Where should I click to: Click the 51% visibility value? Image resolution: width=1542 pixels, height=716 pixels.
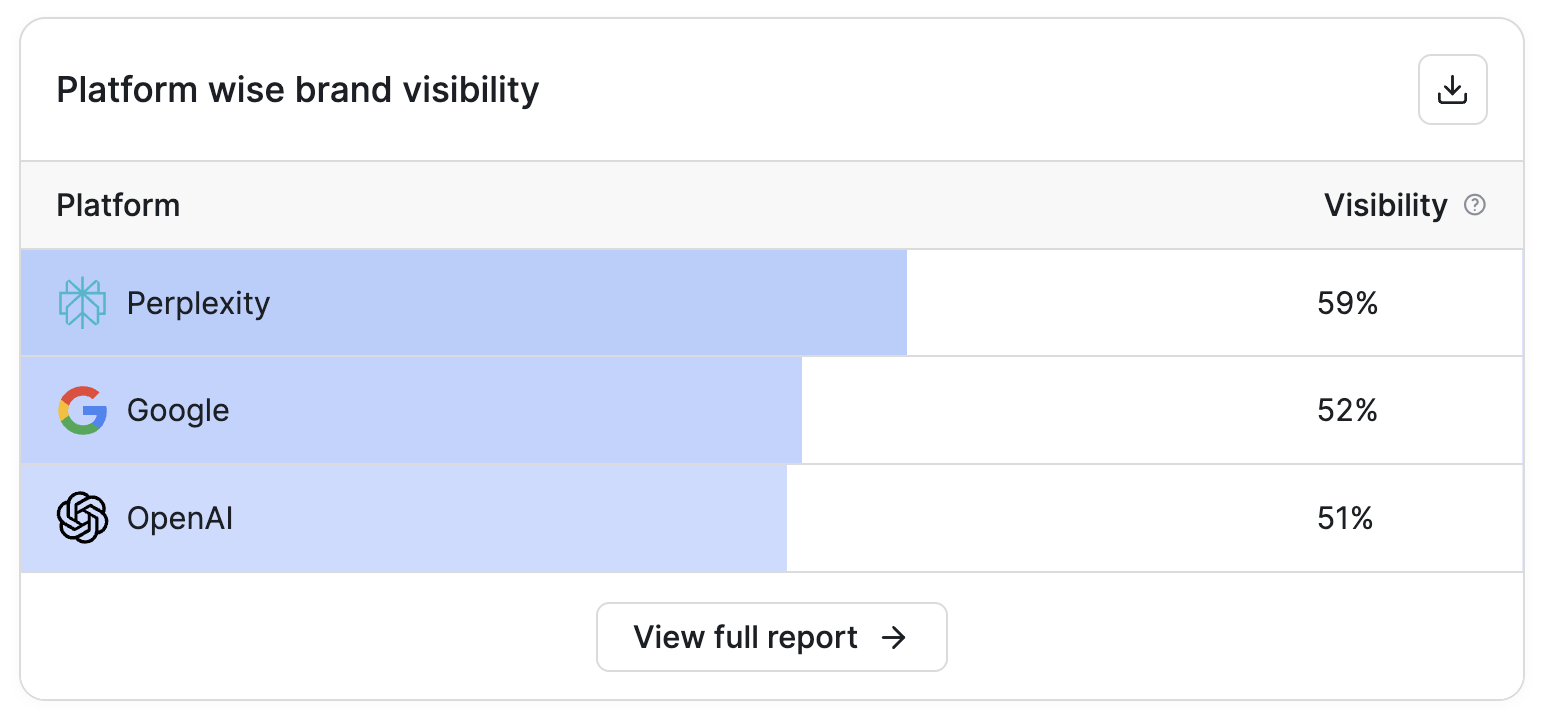[1345, 518]
